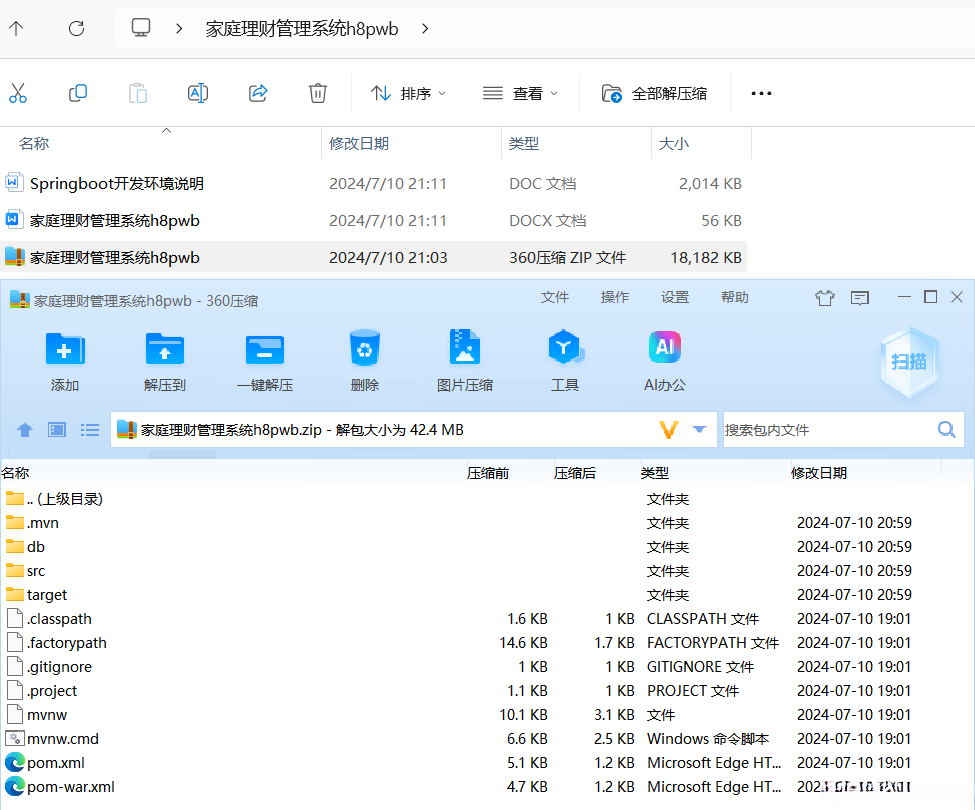Select Springboot开发环境说明 DOC file
Screen dimensions: 975x810
(x=373, y=183)
